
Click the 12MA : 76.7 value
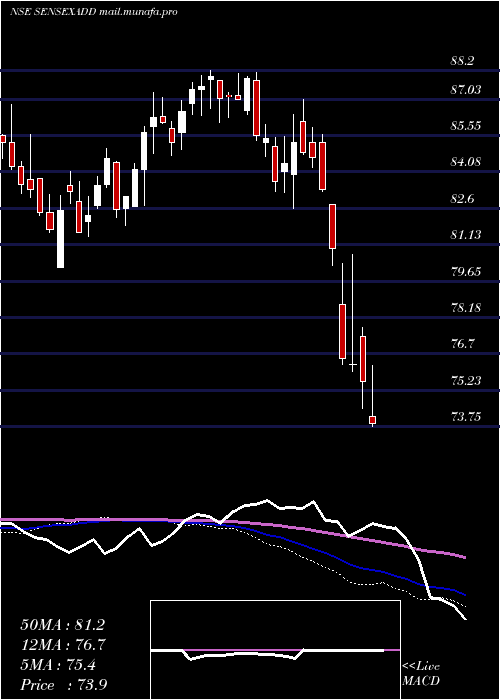(62, 645)
